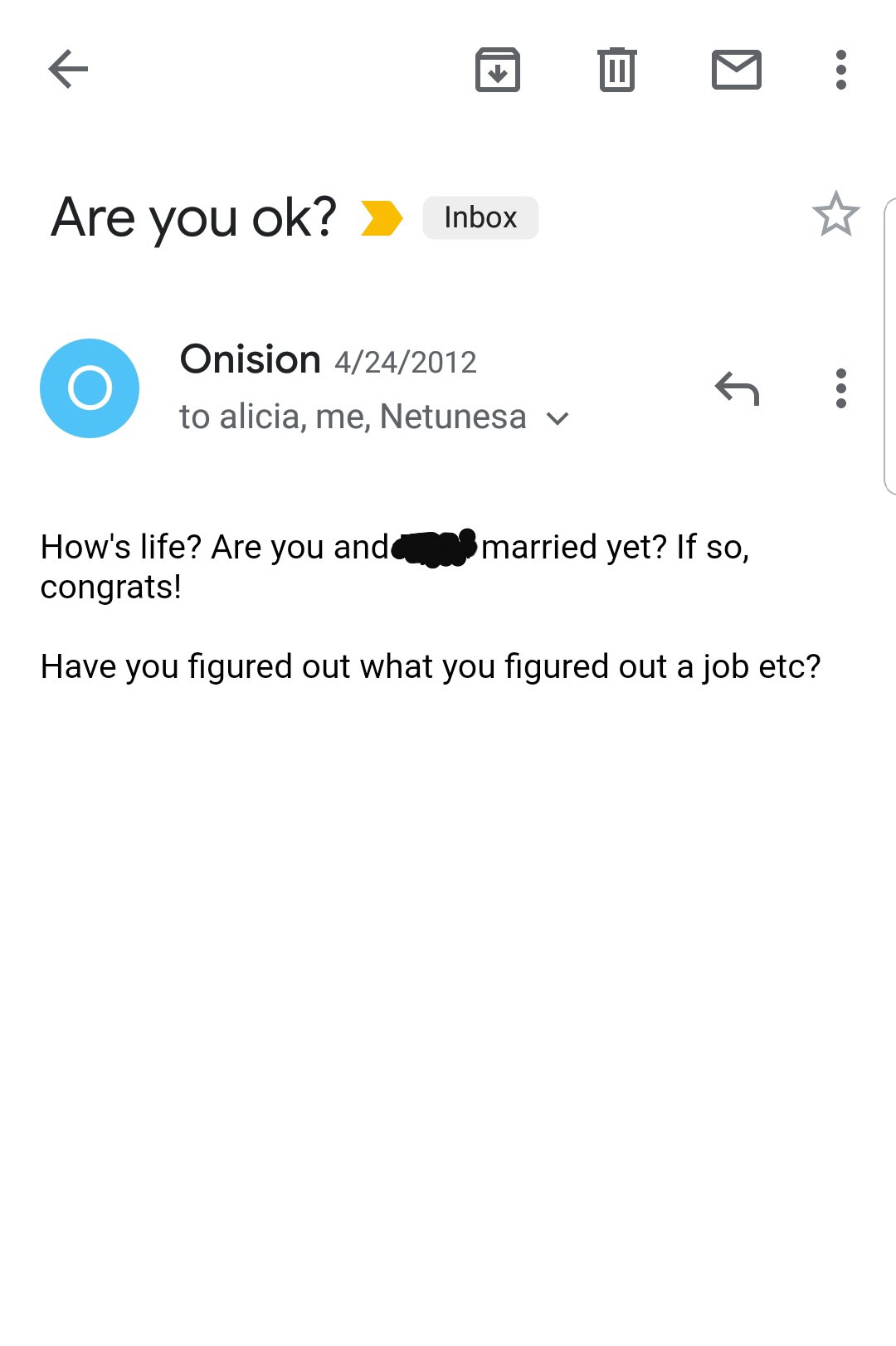Toggle the yellow importance marker
The image size is (896, 1346).
point(382,218)
